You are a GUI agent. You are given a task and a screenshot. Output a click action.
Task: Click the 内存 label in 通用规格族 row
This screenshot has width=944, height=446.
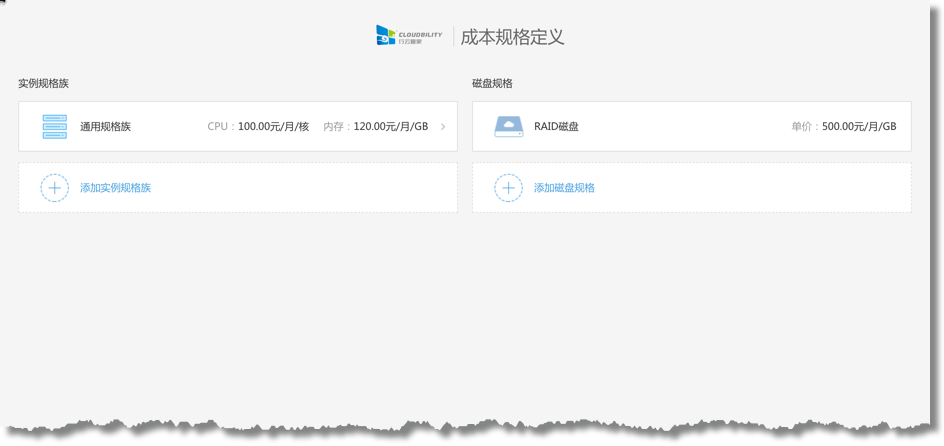[335, 127]
